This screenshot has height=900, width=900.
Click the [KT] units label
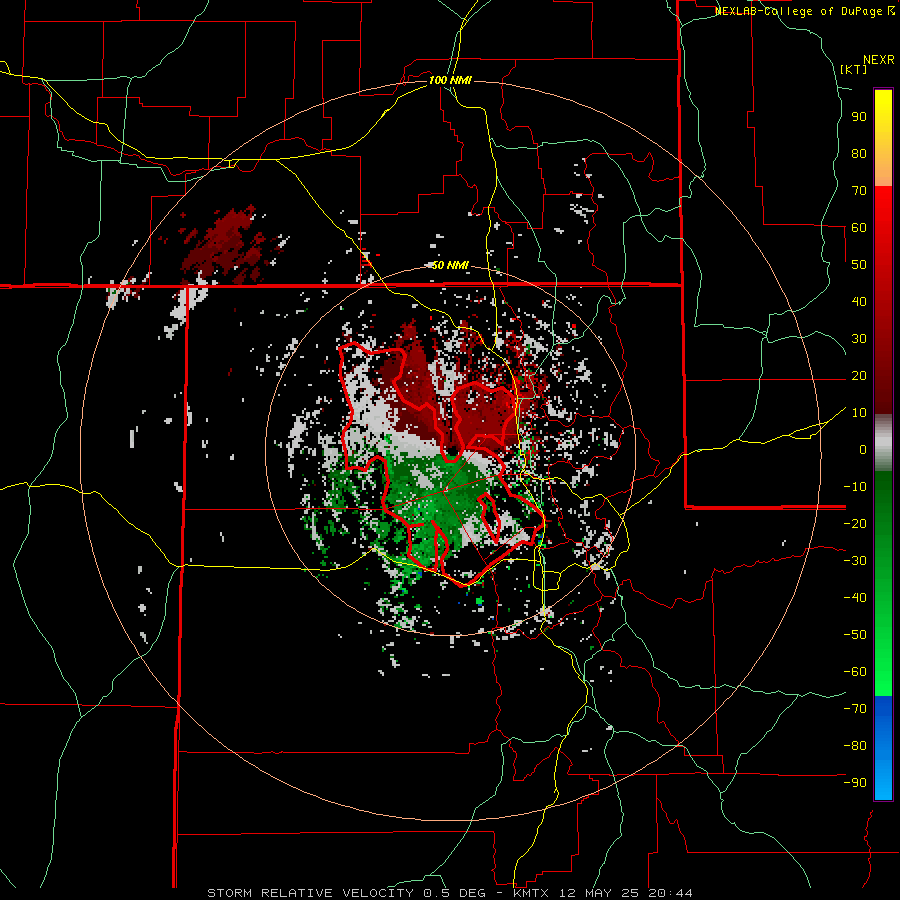[x=854, y=69]
